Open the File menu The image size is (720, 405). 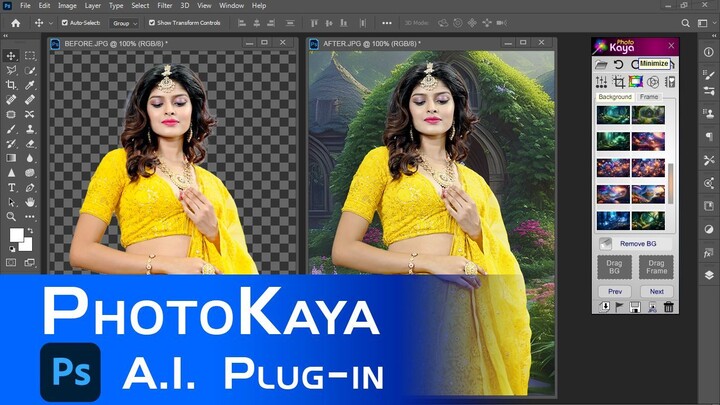click(x=25, y=6)
